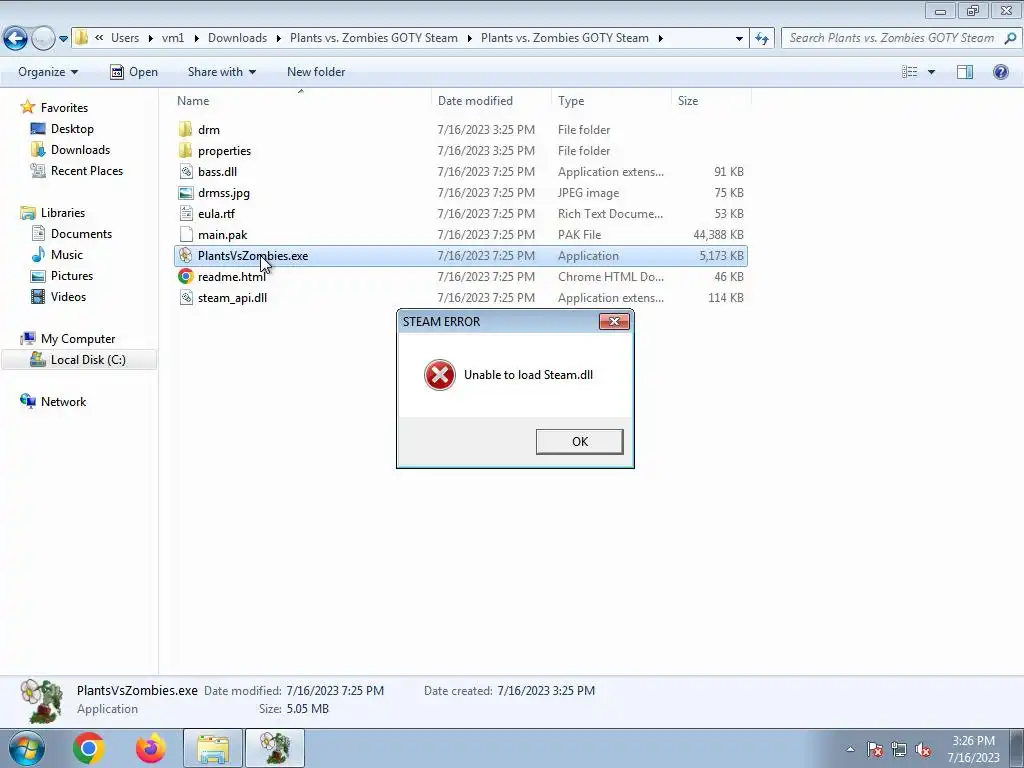Click the search magnifier icon
Image resolution: width=1024 pixels, height=768 pixels.
coord(1010,38)
